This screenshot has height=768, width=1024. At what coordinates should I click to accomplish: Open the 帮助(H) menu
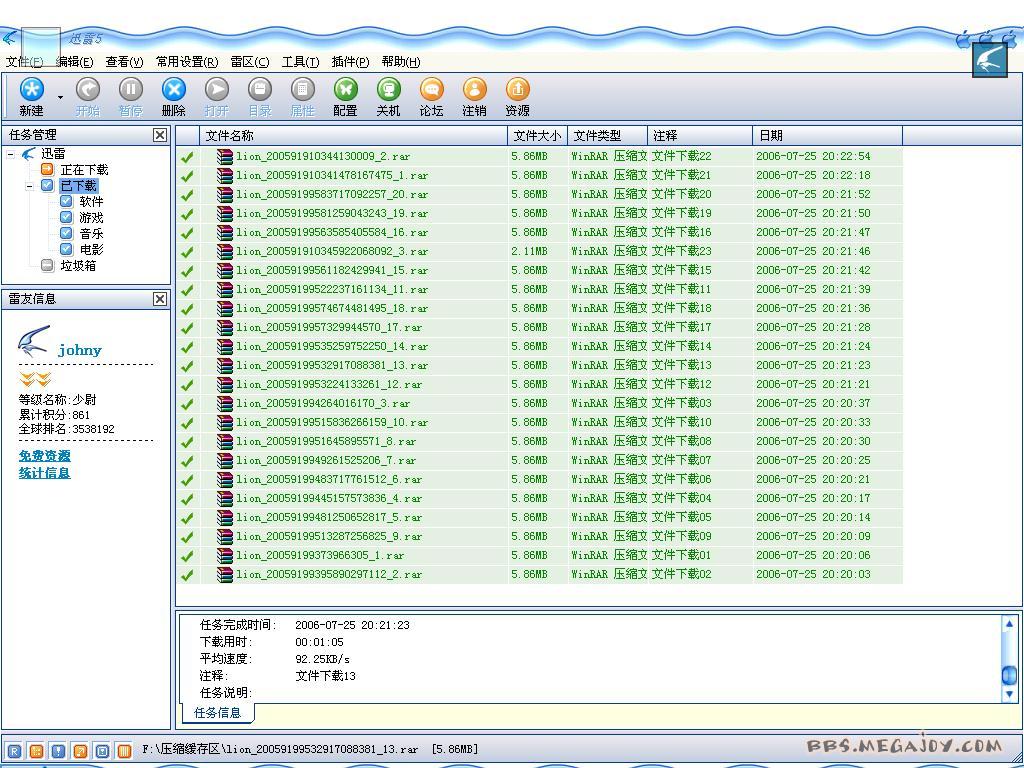[401, 62]
